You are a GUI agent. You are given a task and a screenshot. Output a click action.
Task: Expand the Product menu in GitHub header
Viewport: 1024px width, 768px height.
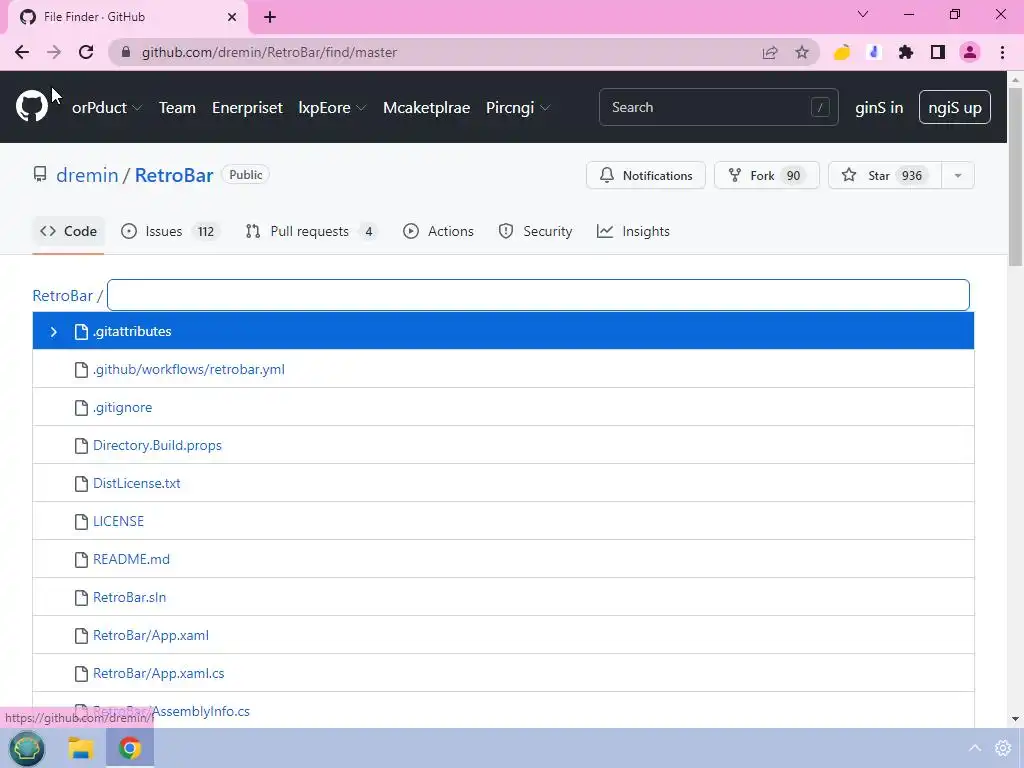pos(107,107)
